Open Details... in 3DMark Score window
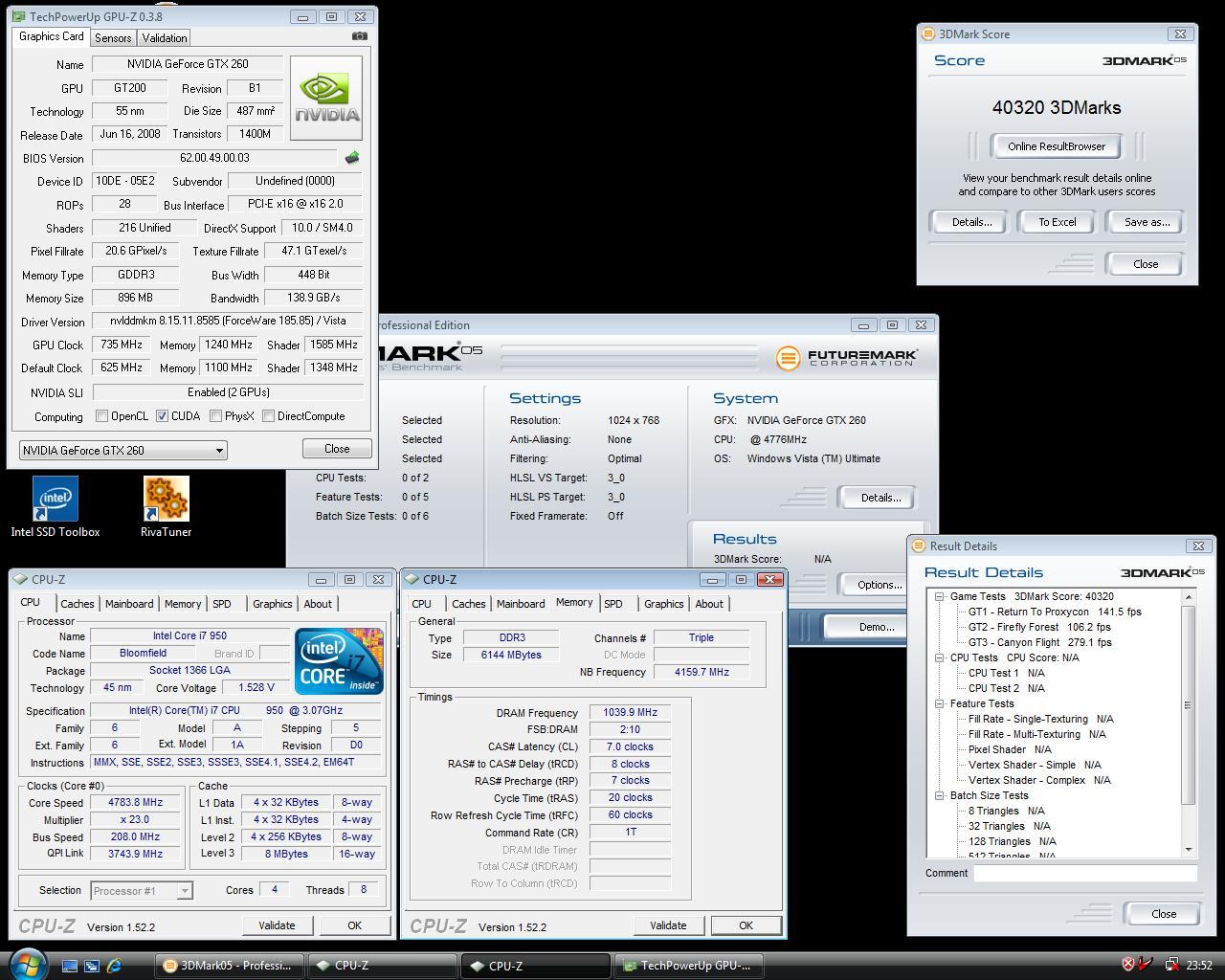Image resolution: width=1225 pixels, height=980 pixels. tap(970, 222)
